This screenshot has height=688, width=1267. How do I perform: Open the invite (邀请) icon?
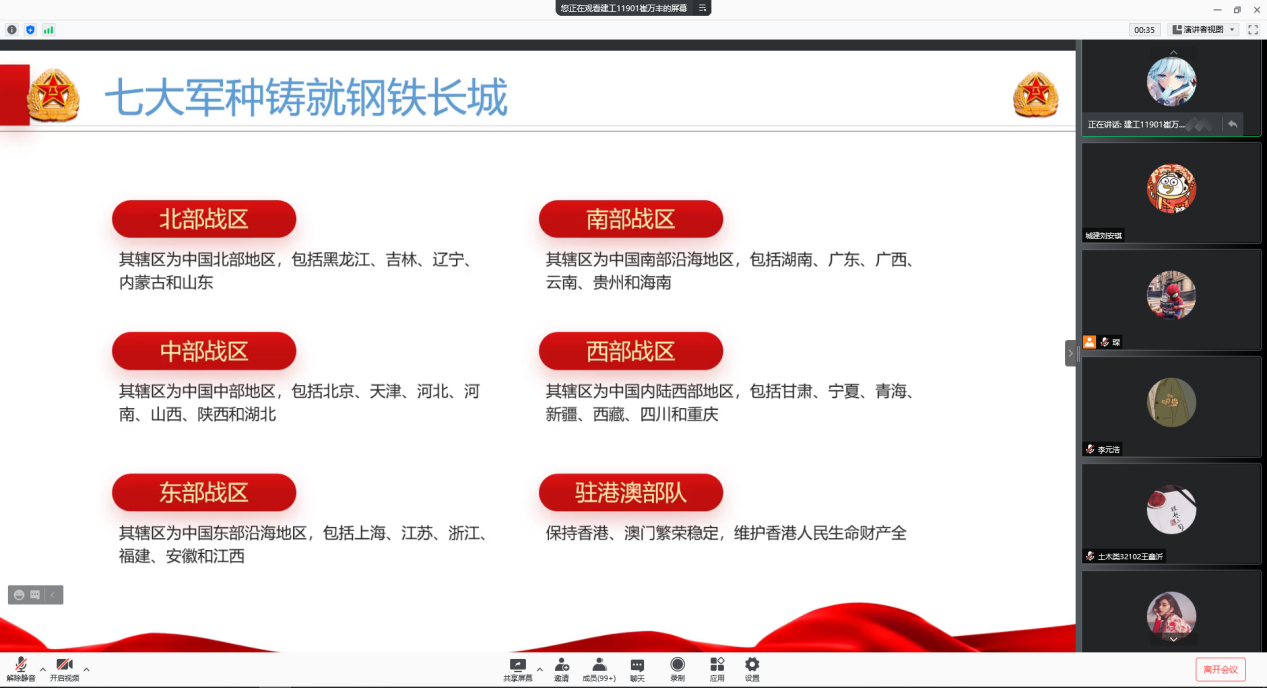click(x=562, y=667)
